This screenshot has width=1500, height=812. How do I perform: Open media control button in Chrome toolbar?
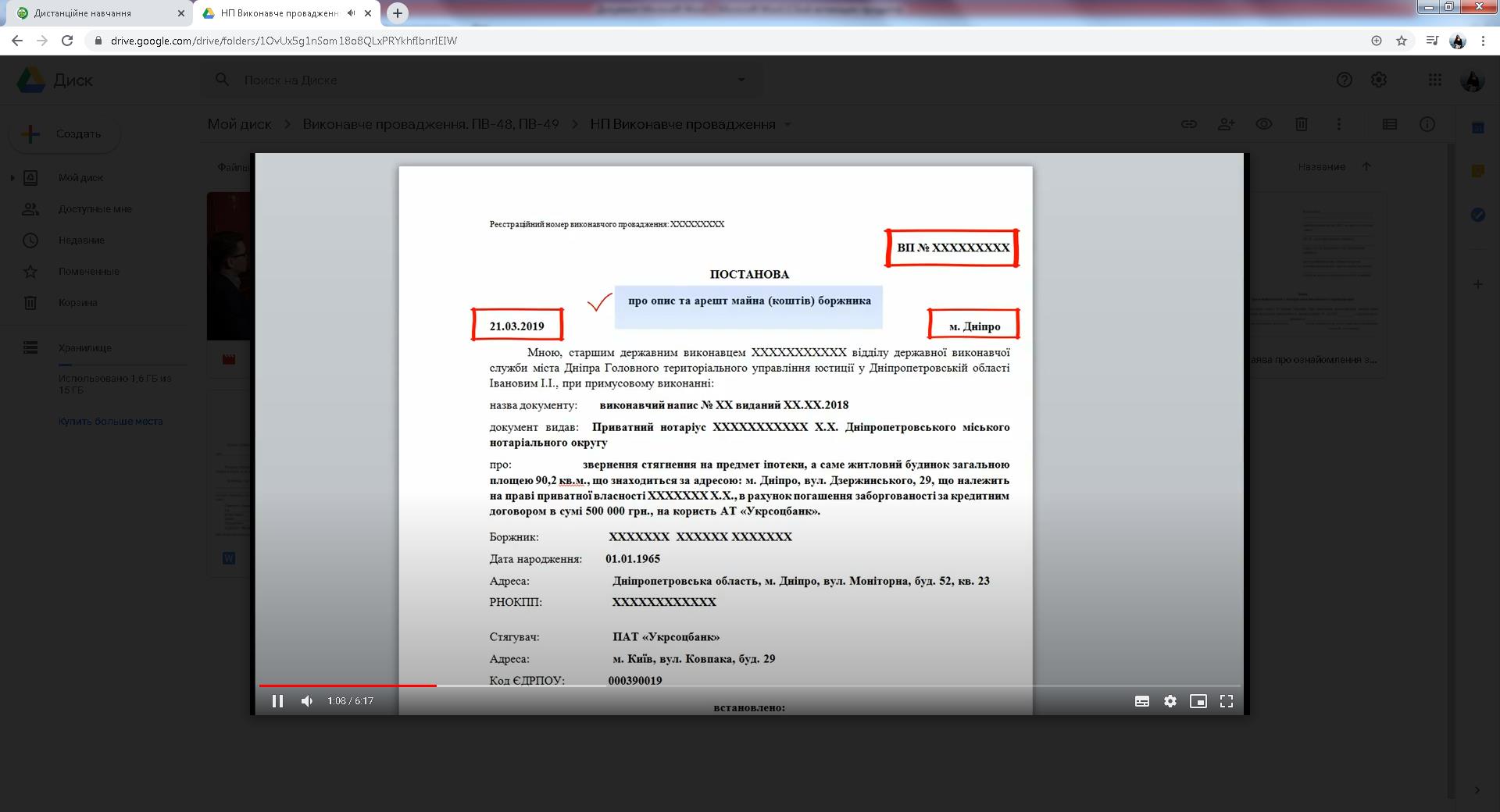coord(1431,41)
